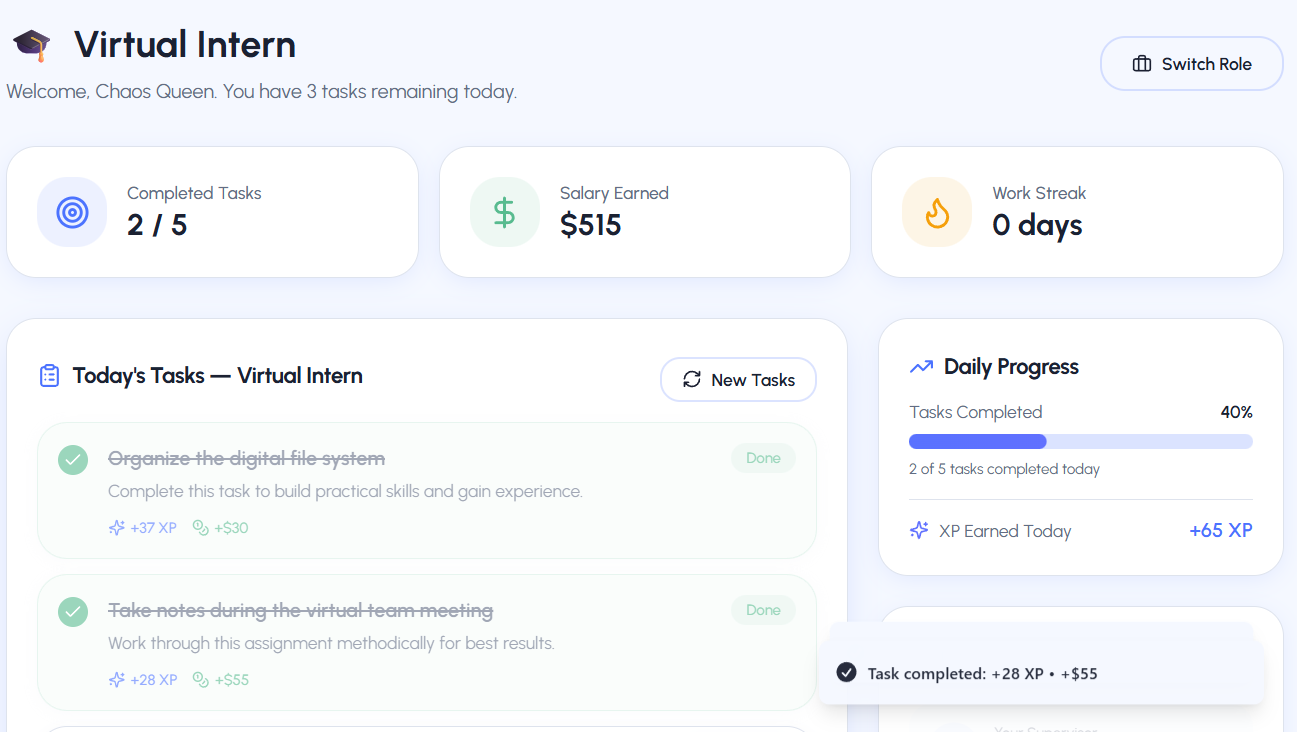Uncheck the virtual team meeting task

point(72,611)
